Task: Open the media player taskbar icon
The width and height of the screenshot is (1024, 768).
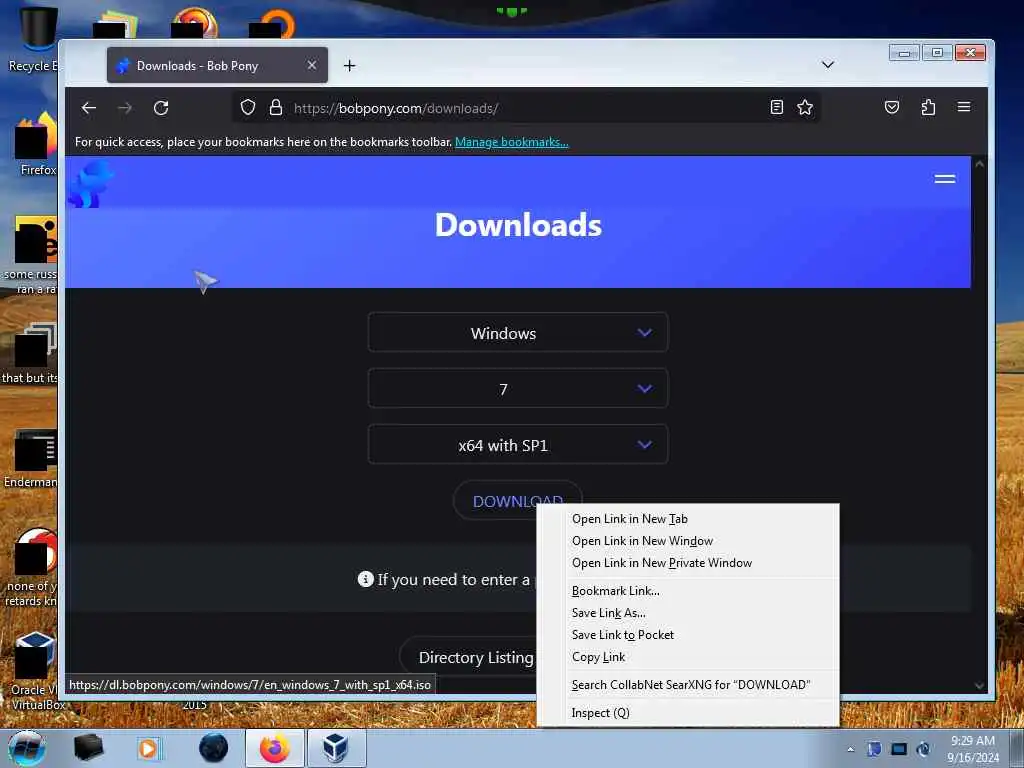Action: click(148, 748)
